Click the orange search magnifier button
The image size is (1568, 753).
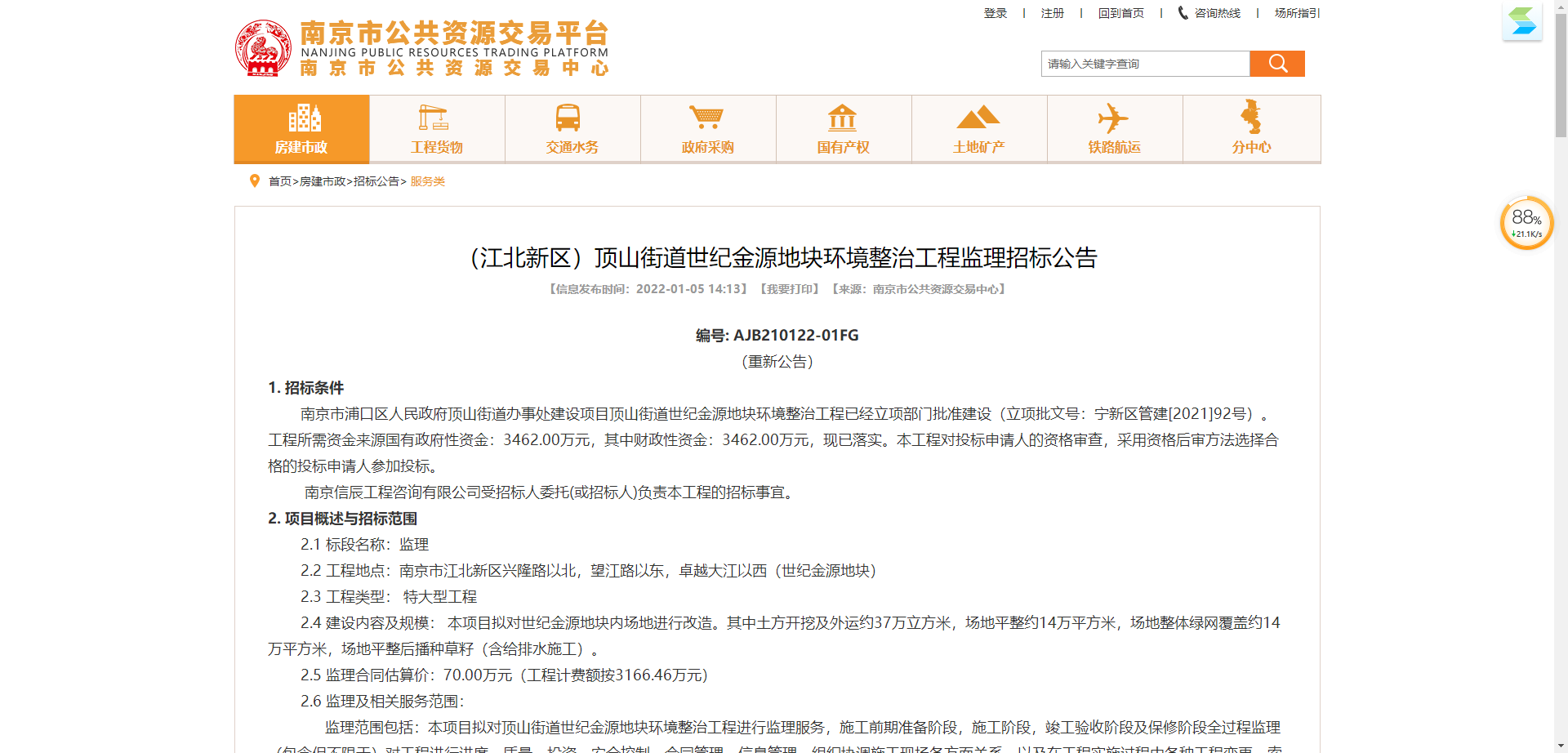point(1277,64)
